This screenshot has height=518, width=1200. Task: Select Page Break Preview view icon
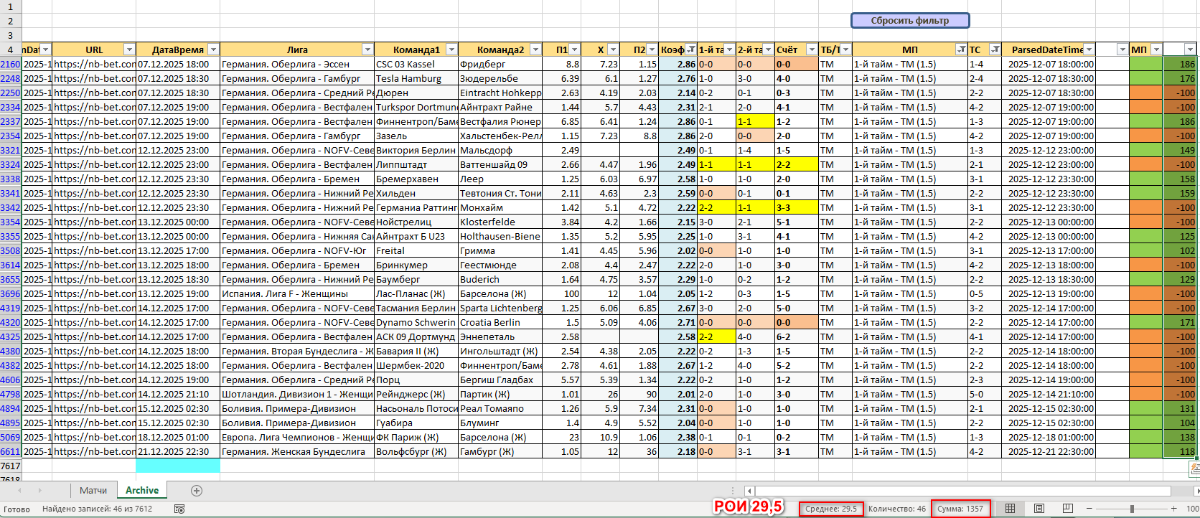click(x=1068, y=509)
